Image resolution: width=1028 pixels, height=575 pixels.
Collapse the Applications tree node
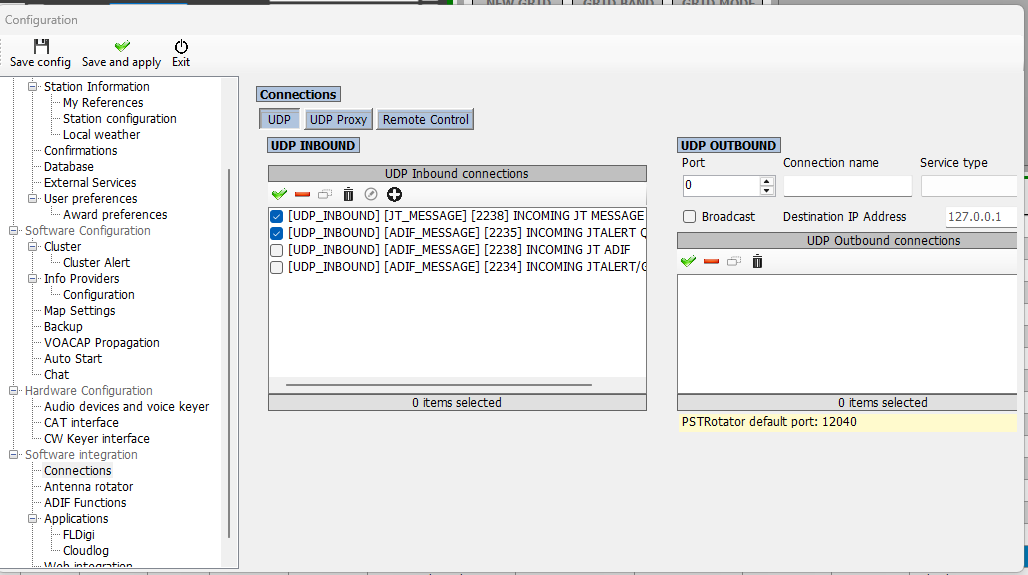pyautogui.click(x=32, y=519)
